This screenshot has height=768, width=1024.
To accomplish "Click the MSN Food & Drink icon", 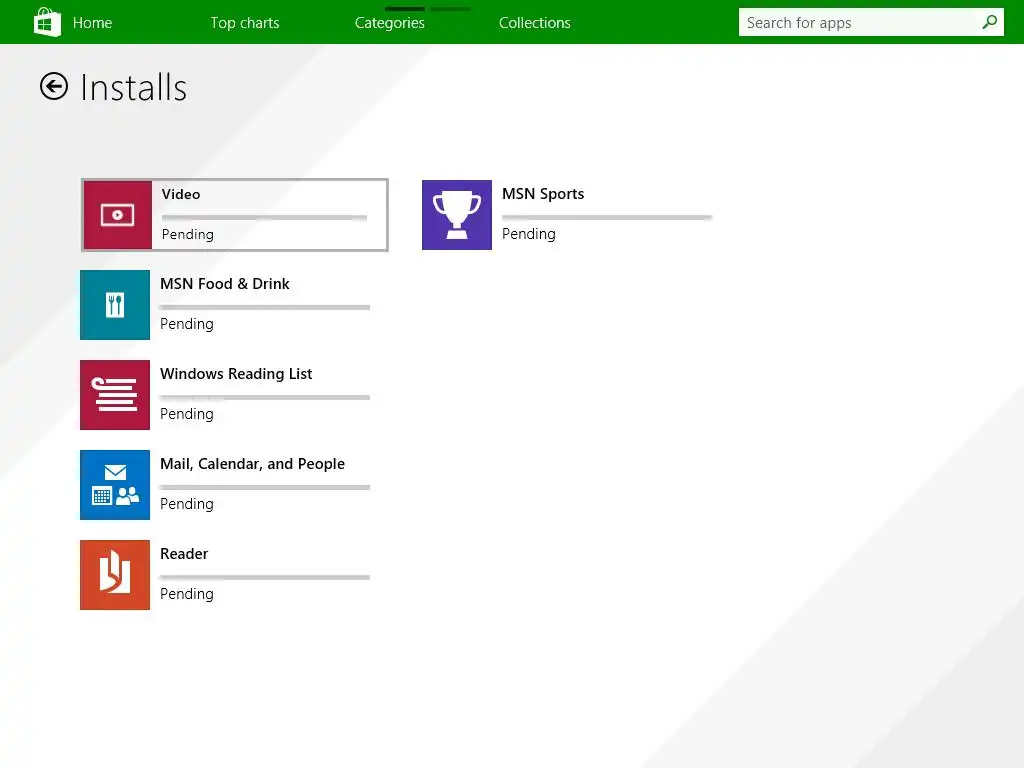I will tap(115, 305).
